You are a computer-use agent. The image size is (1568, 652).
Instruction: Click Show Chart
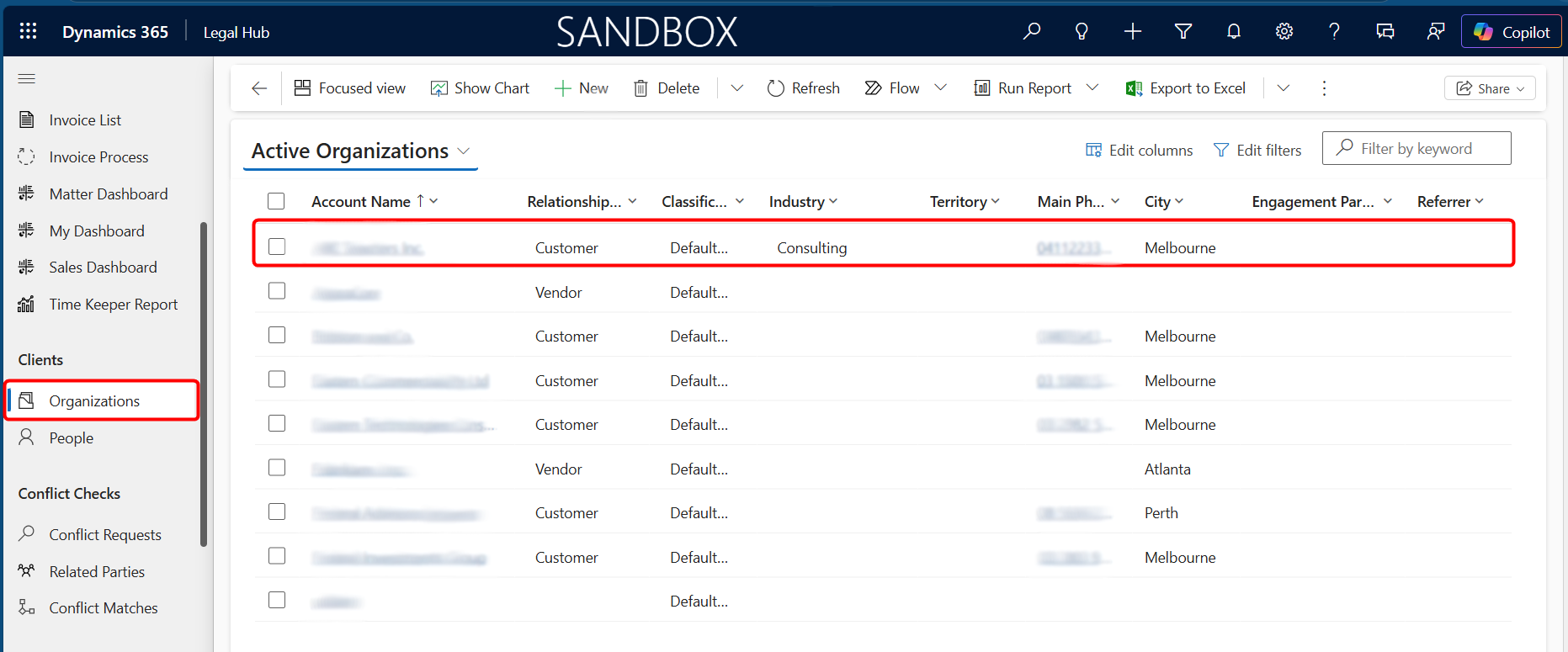pos(480,88)
